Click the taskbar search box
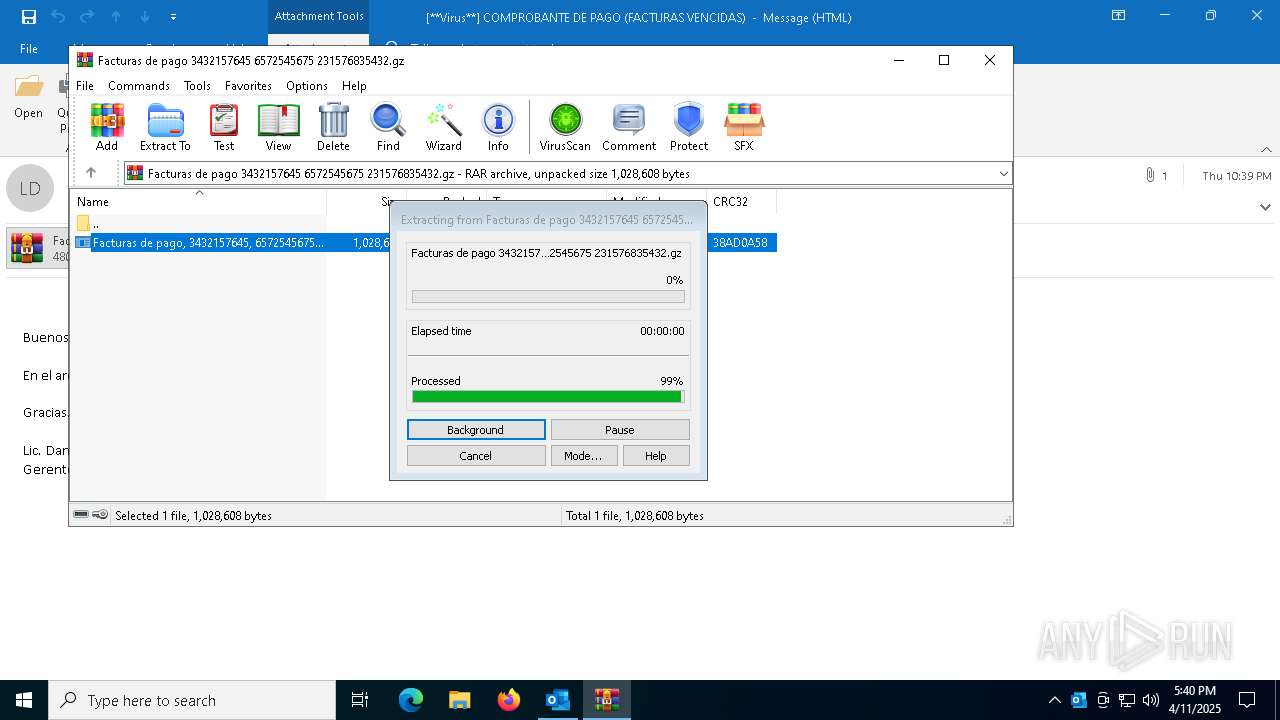This screenshot has width=1280, height=720. 192,700
